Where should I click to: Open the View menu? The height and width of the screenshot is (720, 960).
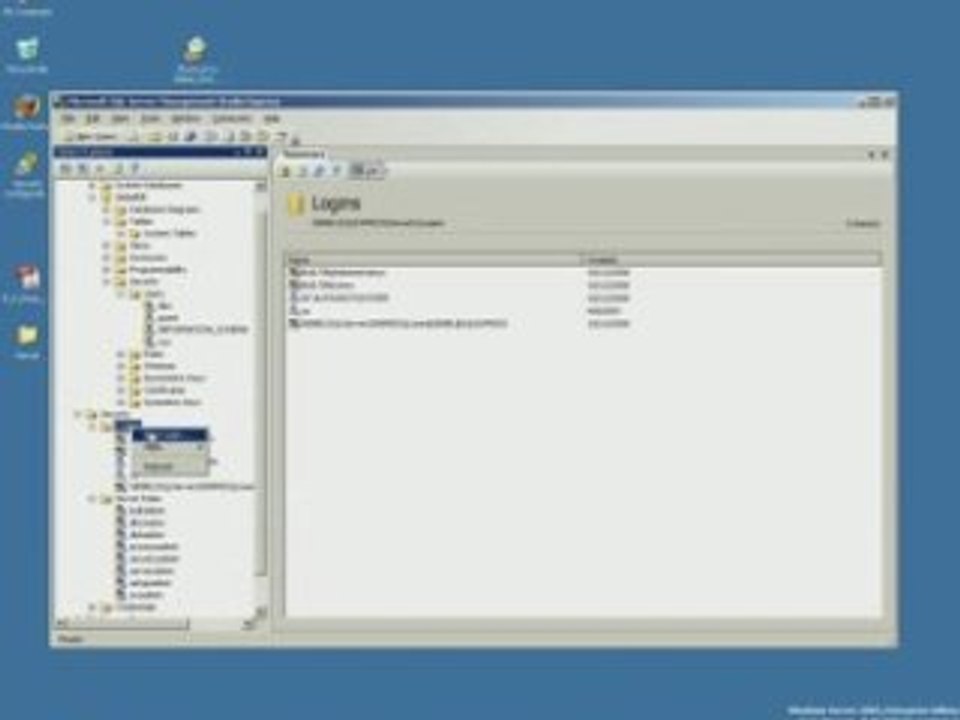[x=120, y=118]
